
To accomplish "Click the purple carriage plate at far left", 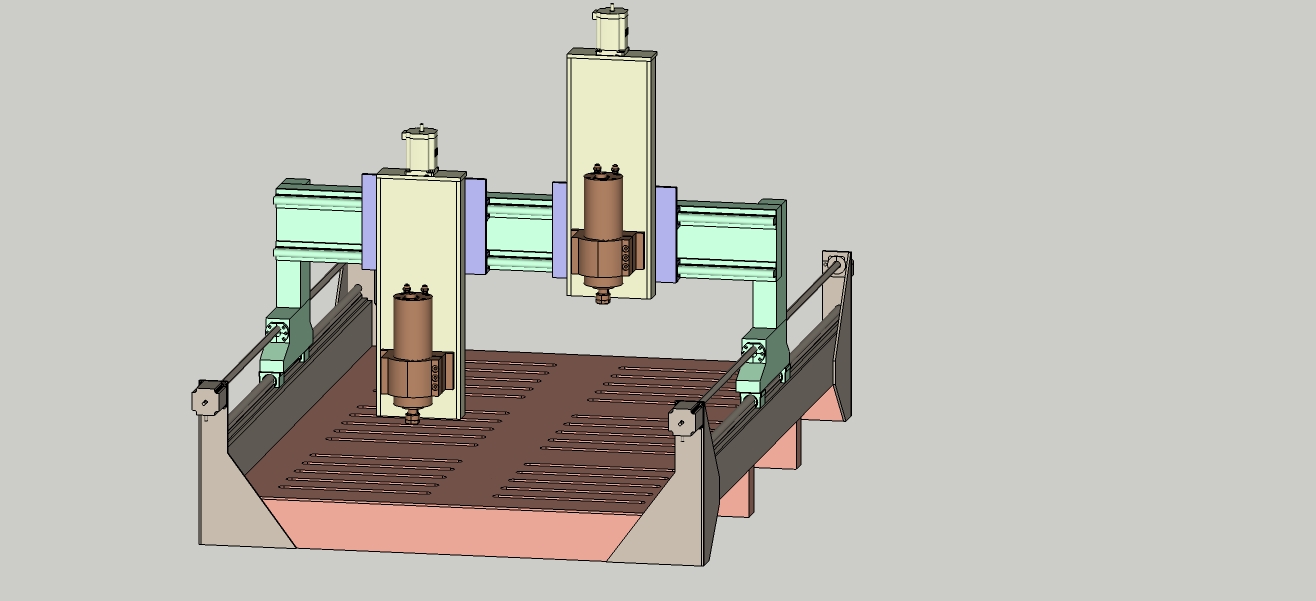I will pyautogui.click(x=369, y=222).
